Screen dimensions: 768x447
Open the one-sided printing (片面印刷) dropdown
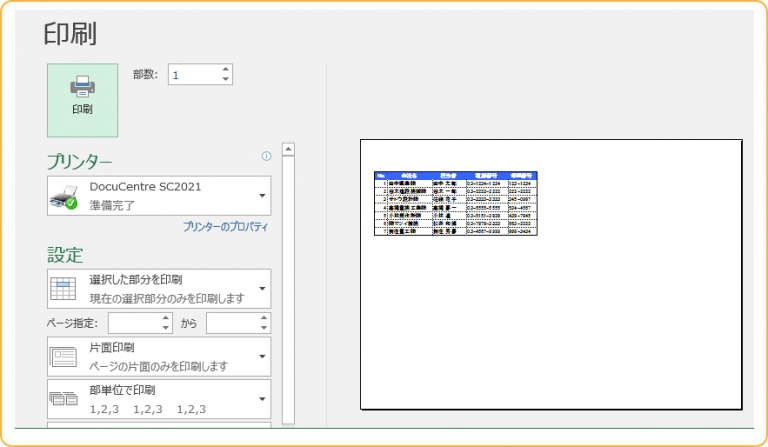159,356
